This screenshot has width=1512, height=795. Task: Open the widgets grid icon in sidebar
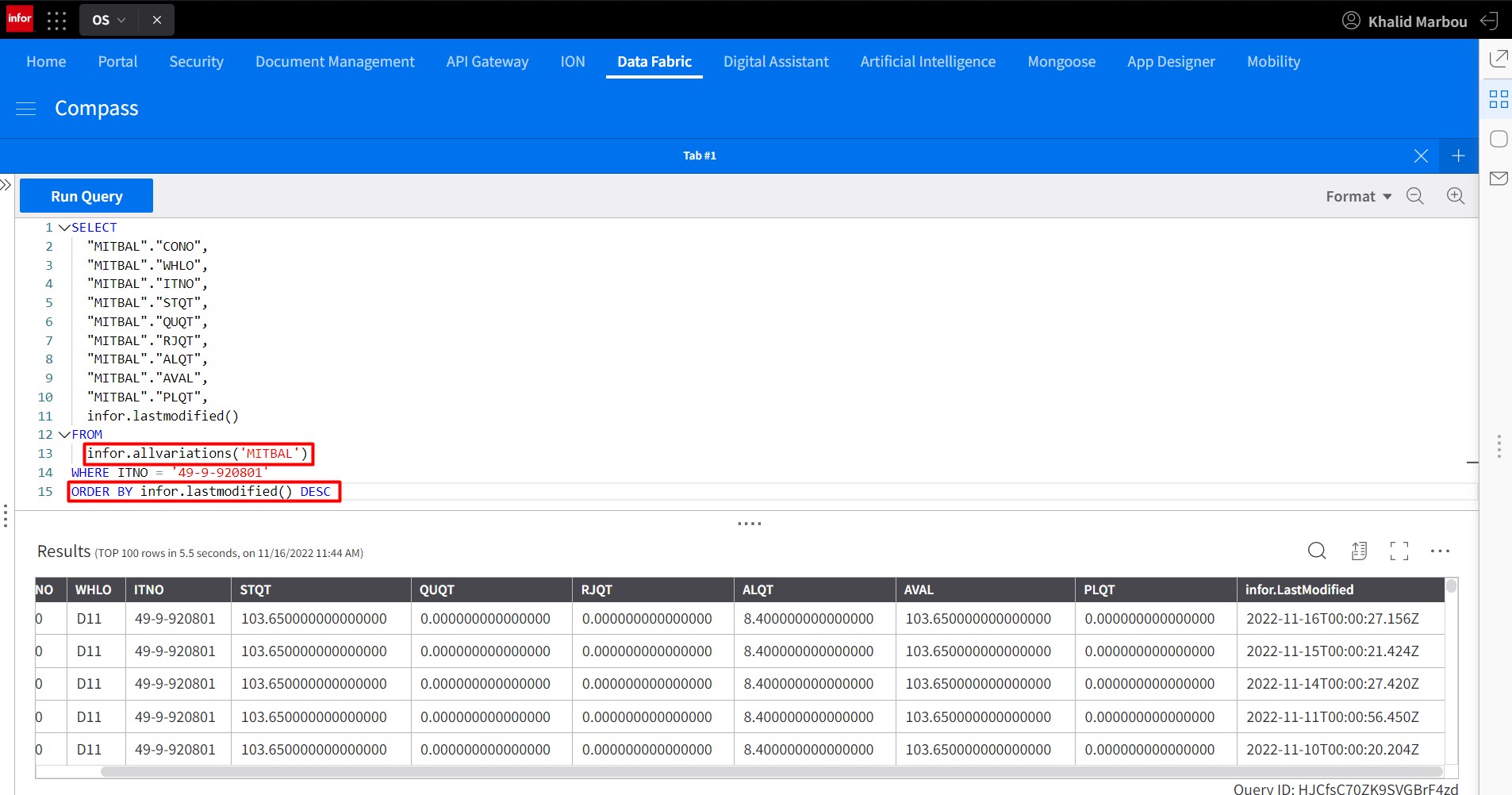(1499, 99)
